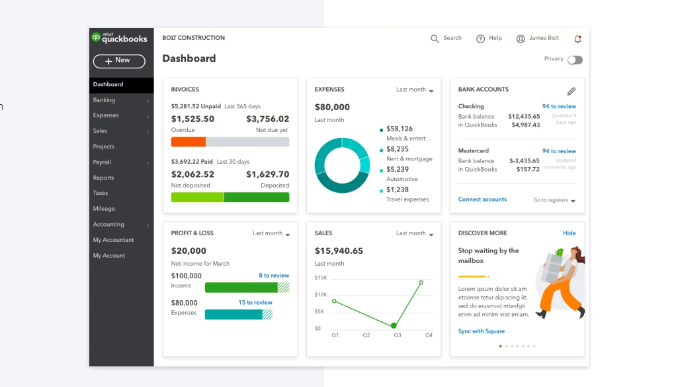Click the plus icon on New button
Image resolution: width=696 pixels, height=387 pixels.
point(108,61)
